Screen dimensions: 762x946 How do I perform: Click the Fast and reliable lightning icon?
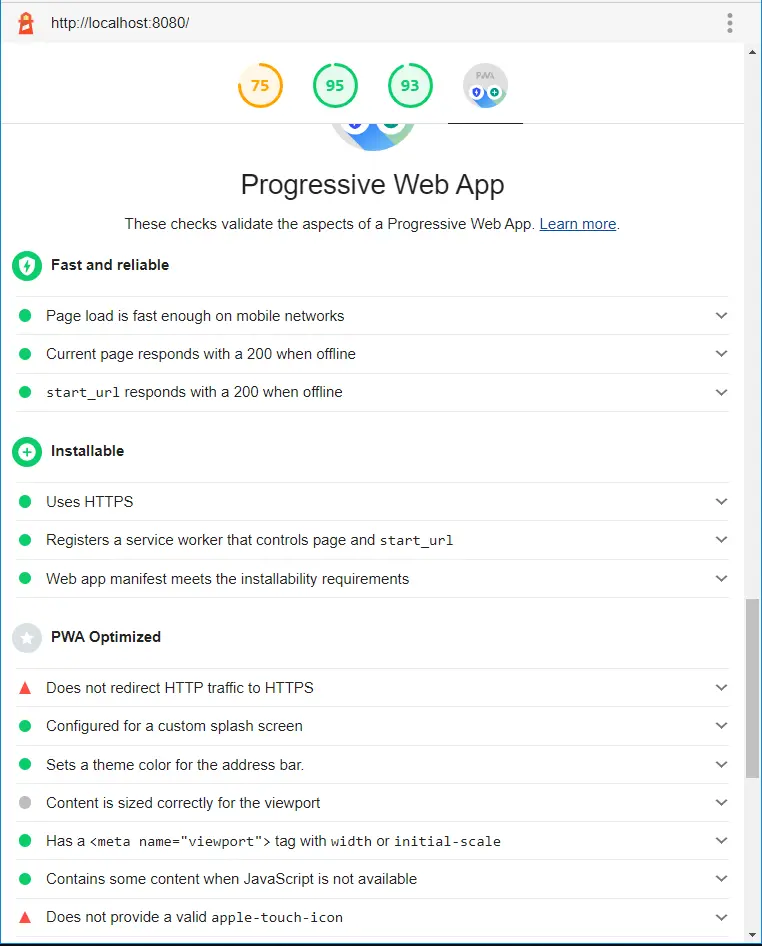pos(27,266)
